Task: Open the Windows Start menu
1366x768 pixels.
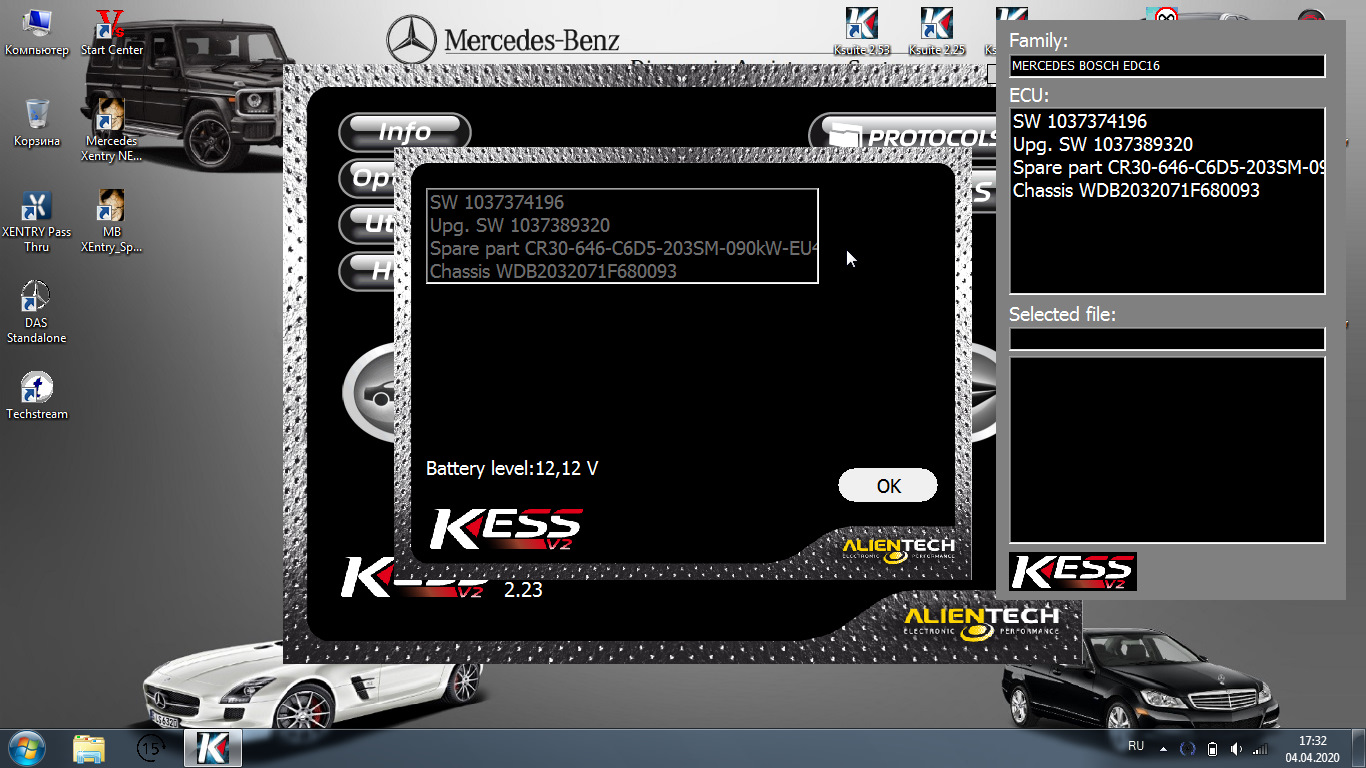Action: point(27,747)
